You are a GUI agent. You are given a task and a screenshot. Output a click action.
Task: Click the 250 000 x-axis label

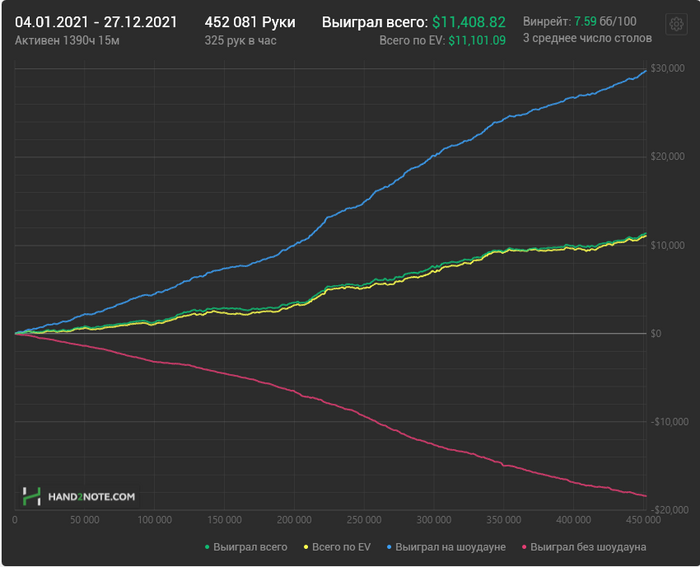point(364,520)
